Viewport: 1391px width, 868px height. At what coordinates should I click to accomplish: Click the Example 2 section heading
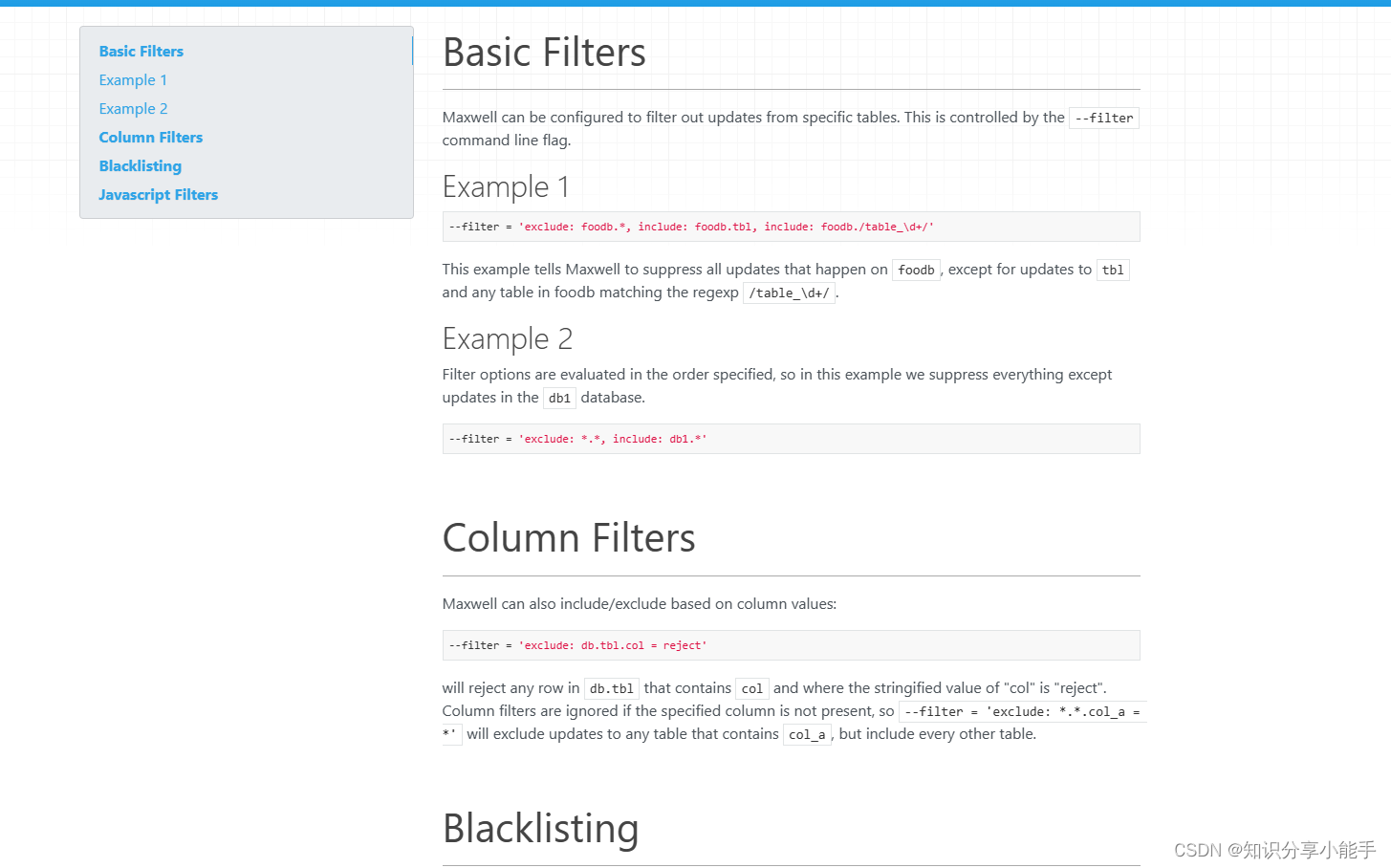pyautogui.click(x=508, y=338)
